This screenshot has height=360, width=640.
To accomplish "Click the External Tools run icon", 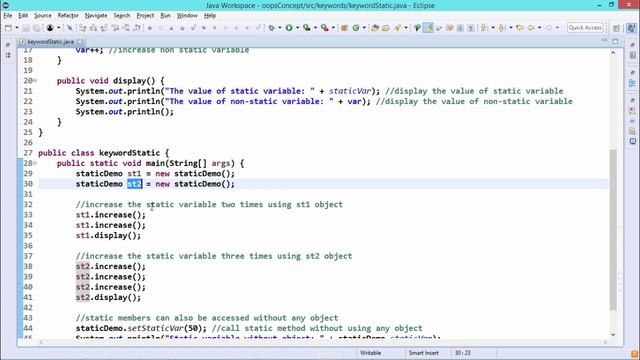I will coord(325,28).
